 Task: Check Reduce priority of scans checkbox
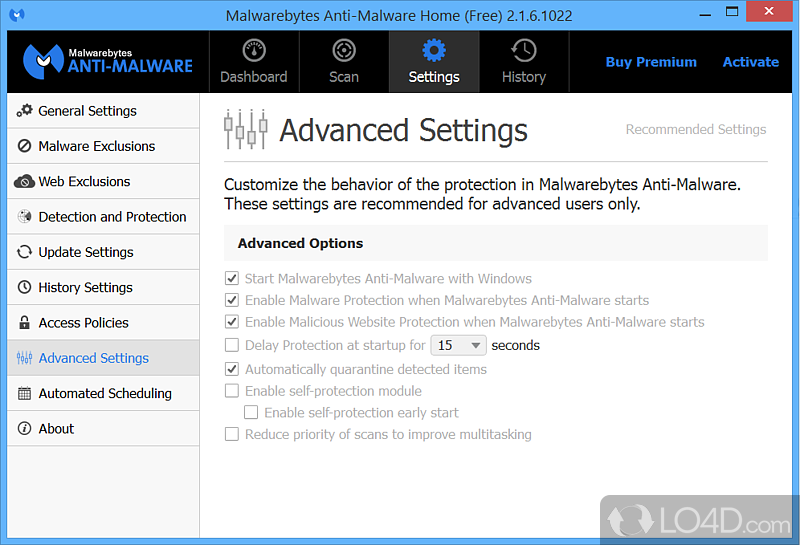coord(232,434)
